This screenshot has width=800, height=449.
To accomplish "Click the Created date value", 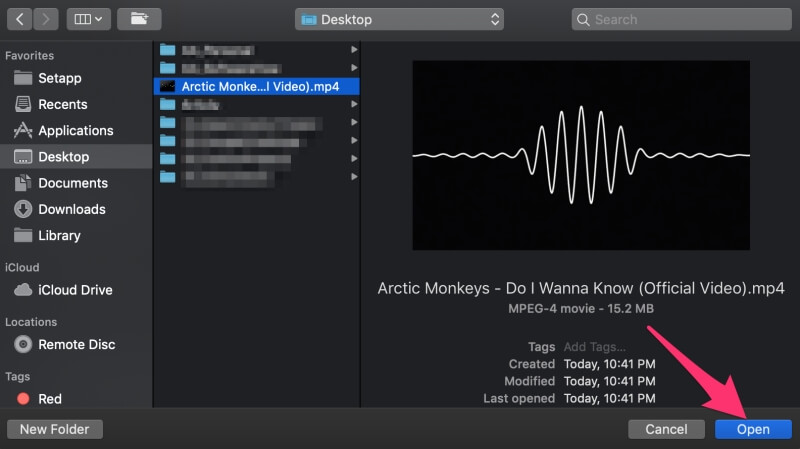I will coord(609,364).
